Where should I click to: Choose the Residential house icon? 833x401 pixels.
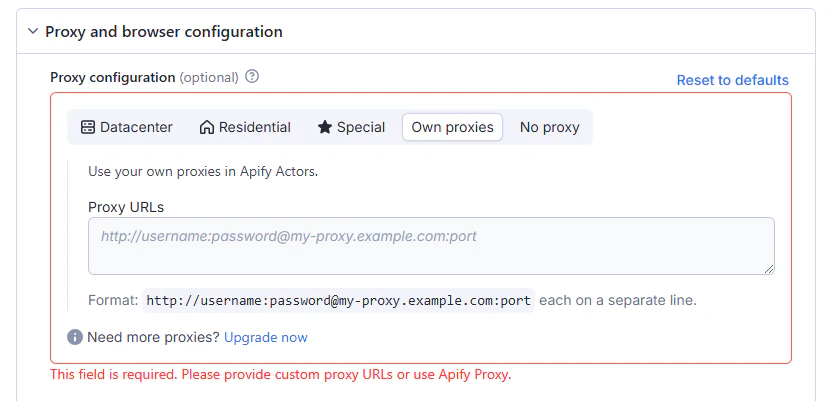pyautogui.click(x=207, y=128)
